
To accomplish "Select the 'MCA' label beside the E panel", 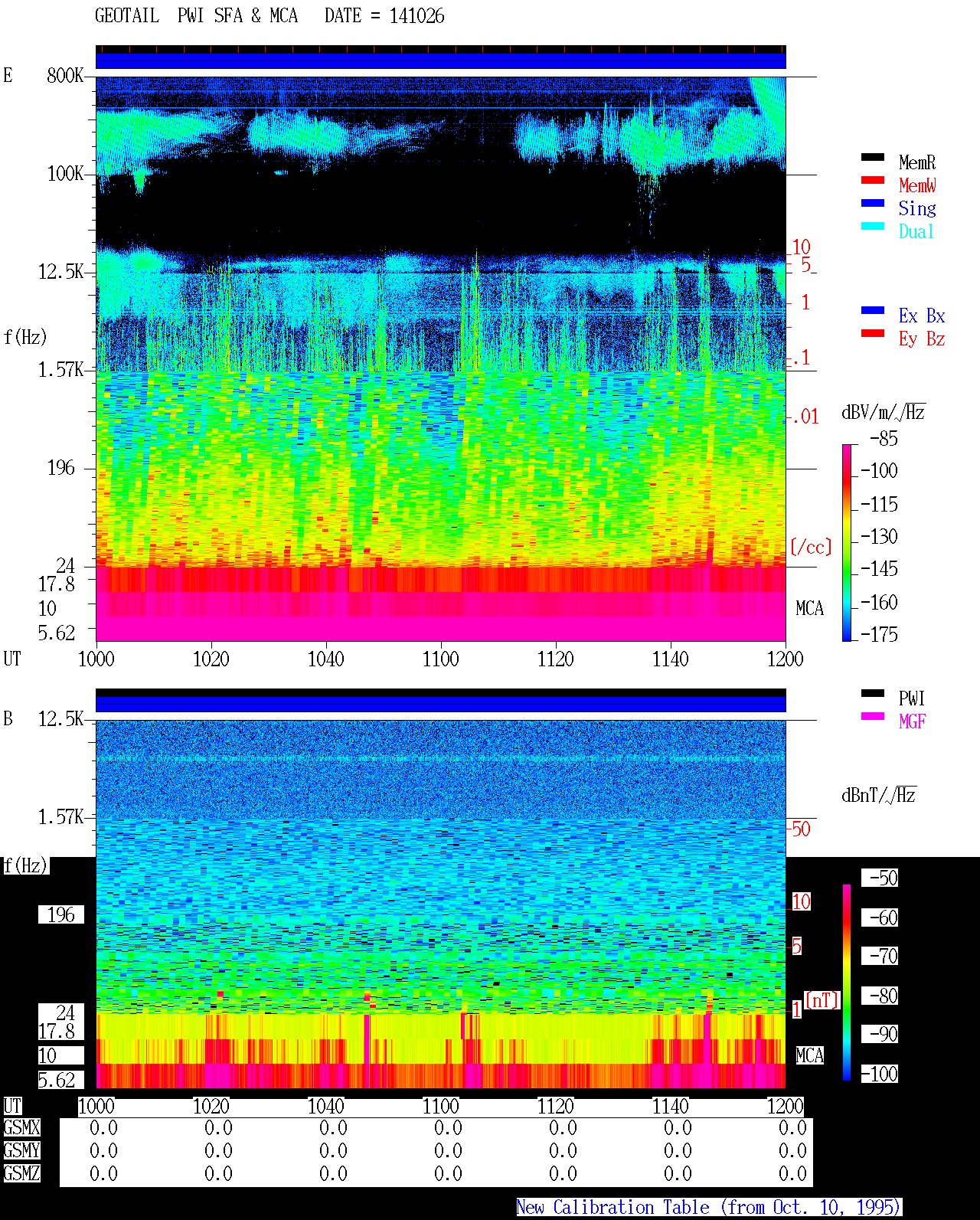I will click(810, 609).
